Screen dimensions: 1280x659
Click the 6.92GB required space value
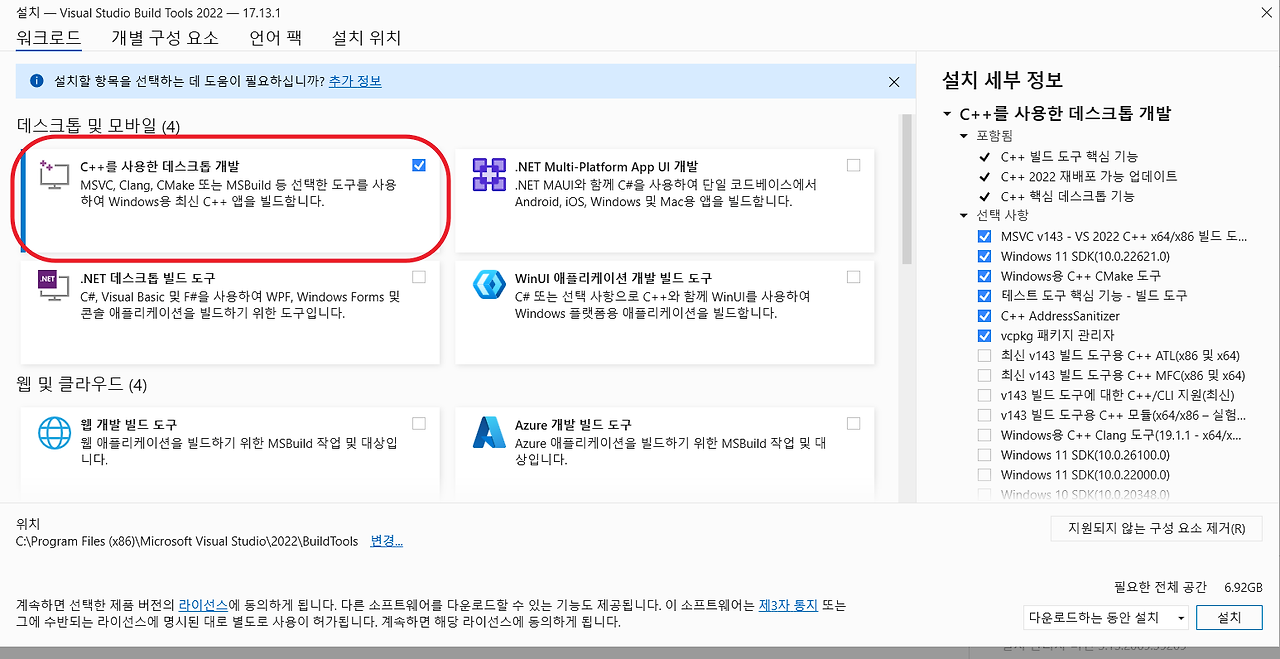1243,587
